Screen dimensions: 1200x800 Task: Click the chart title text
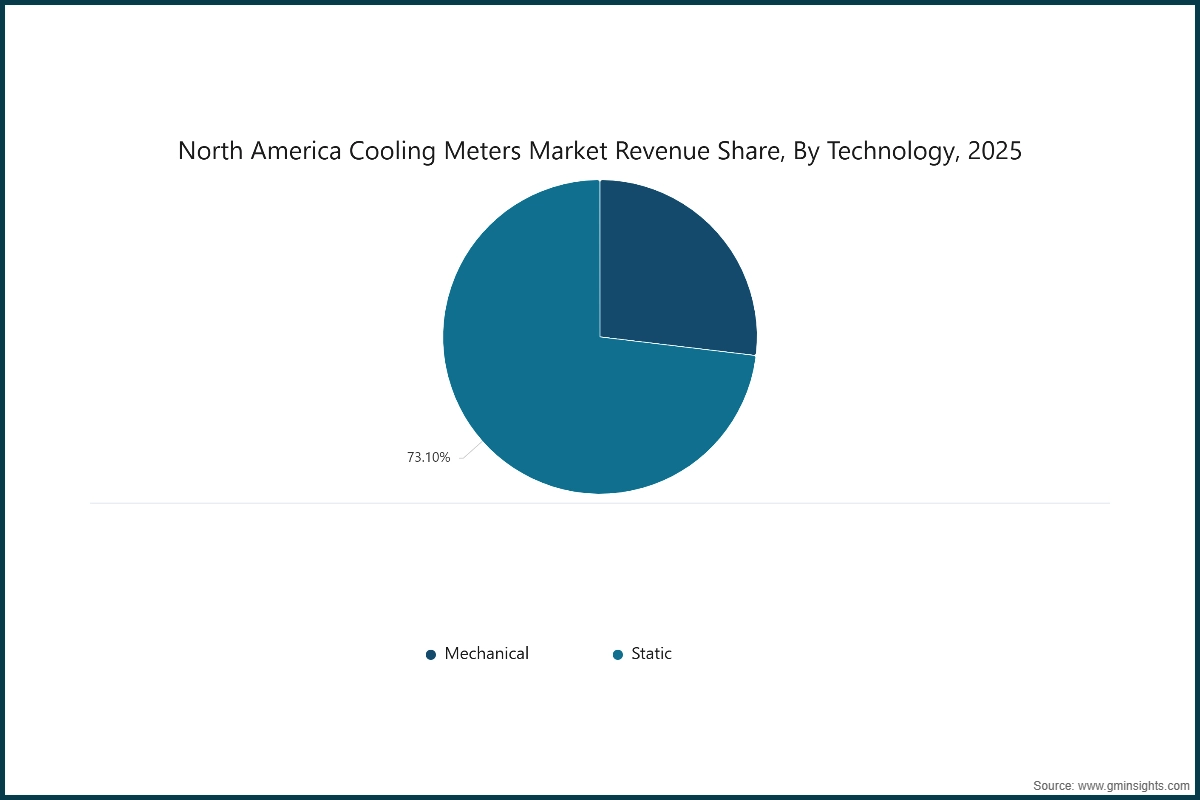600,151
